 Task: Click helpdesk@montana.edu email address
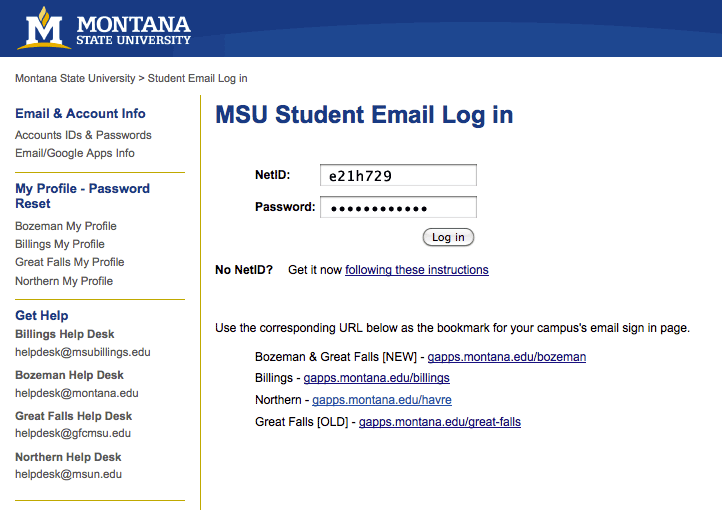tap(77, 393)
